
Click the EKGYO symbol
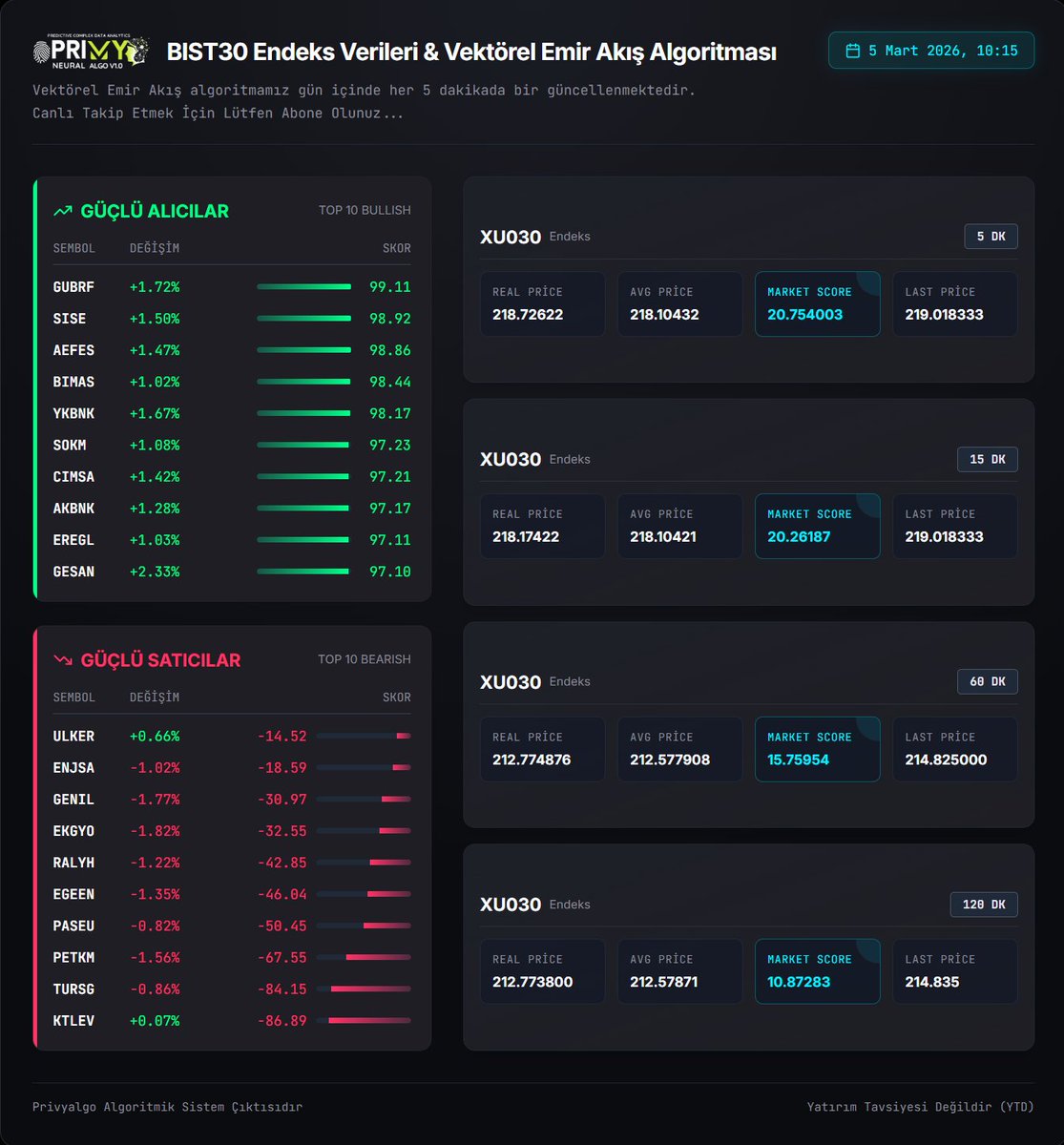tap(73, 831)
